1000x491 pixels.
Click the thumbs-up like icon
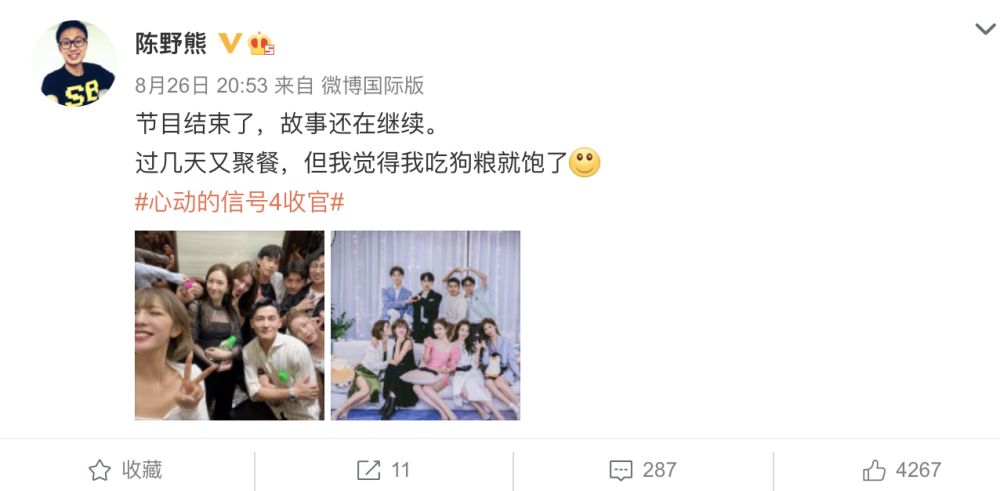pos(874,470)
